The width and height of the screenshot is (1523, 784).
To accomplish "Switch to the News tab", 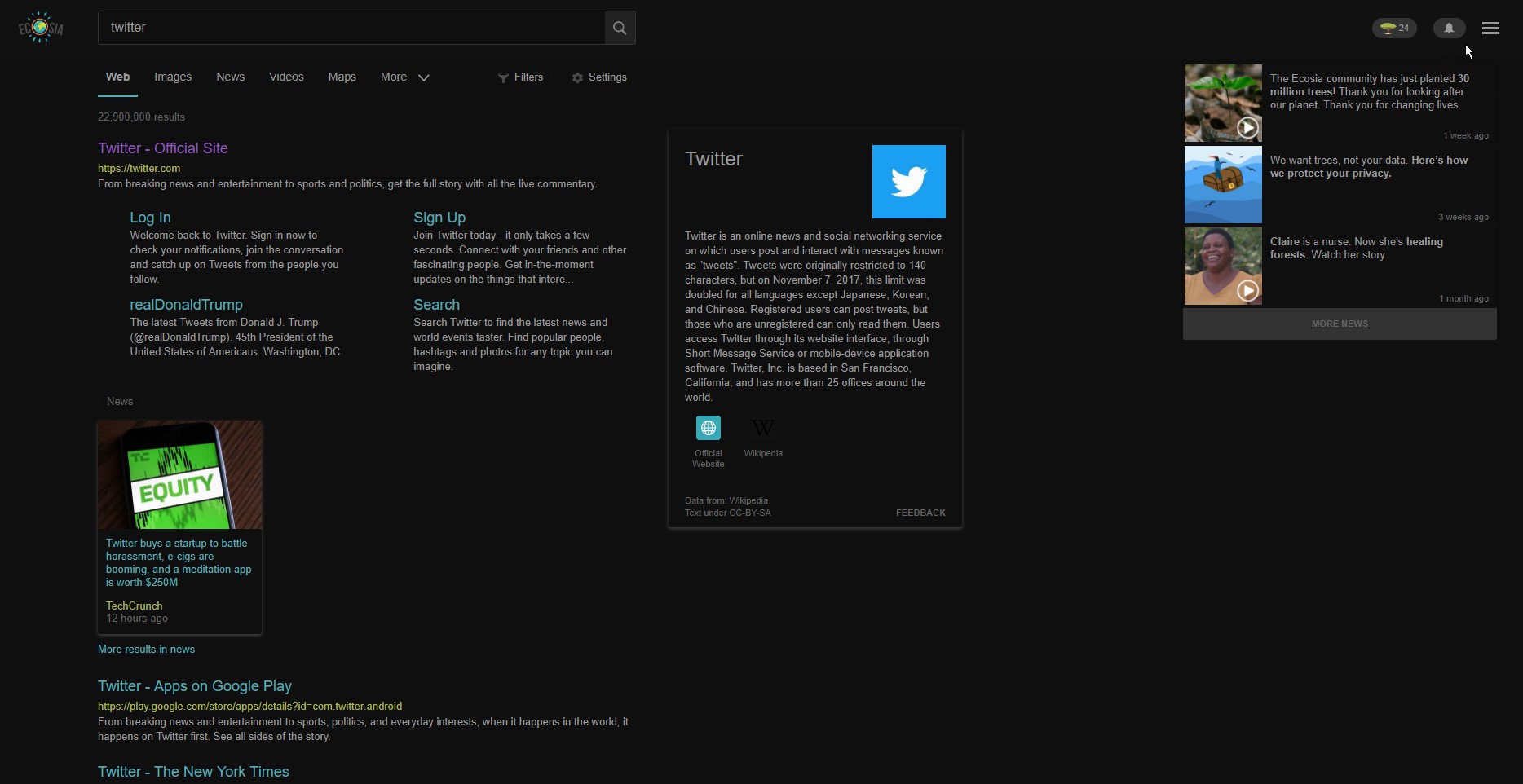I will 230,77.
